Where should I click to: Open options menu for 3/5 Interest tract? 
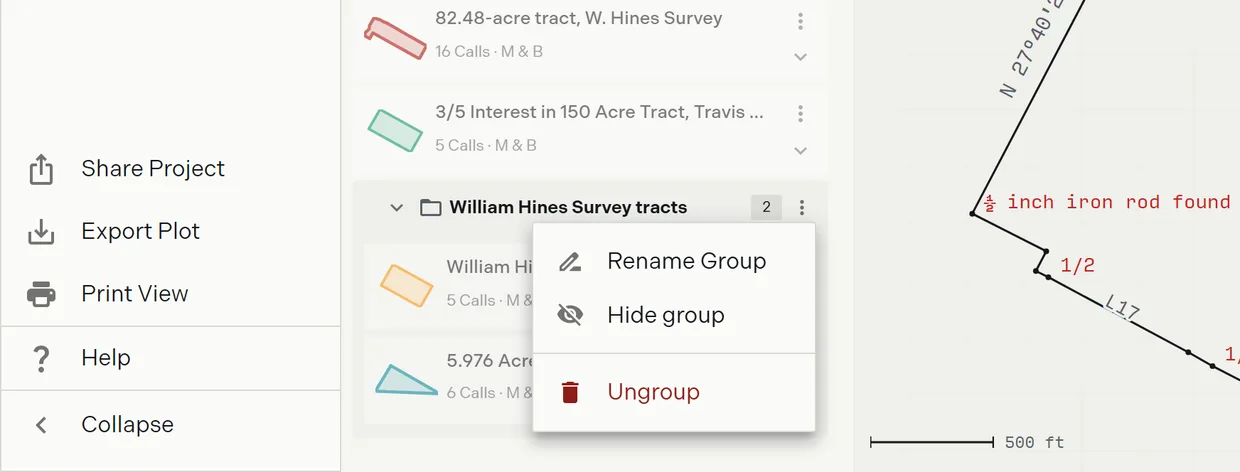tap(800, 114)
